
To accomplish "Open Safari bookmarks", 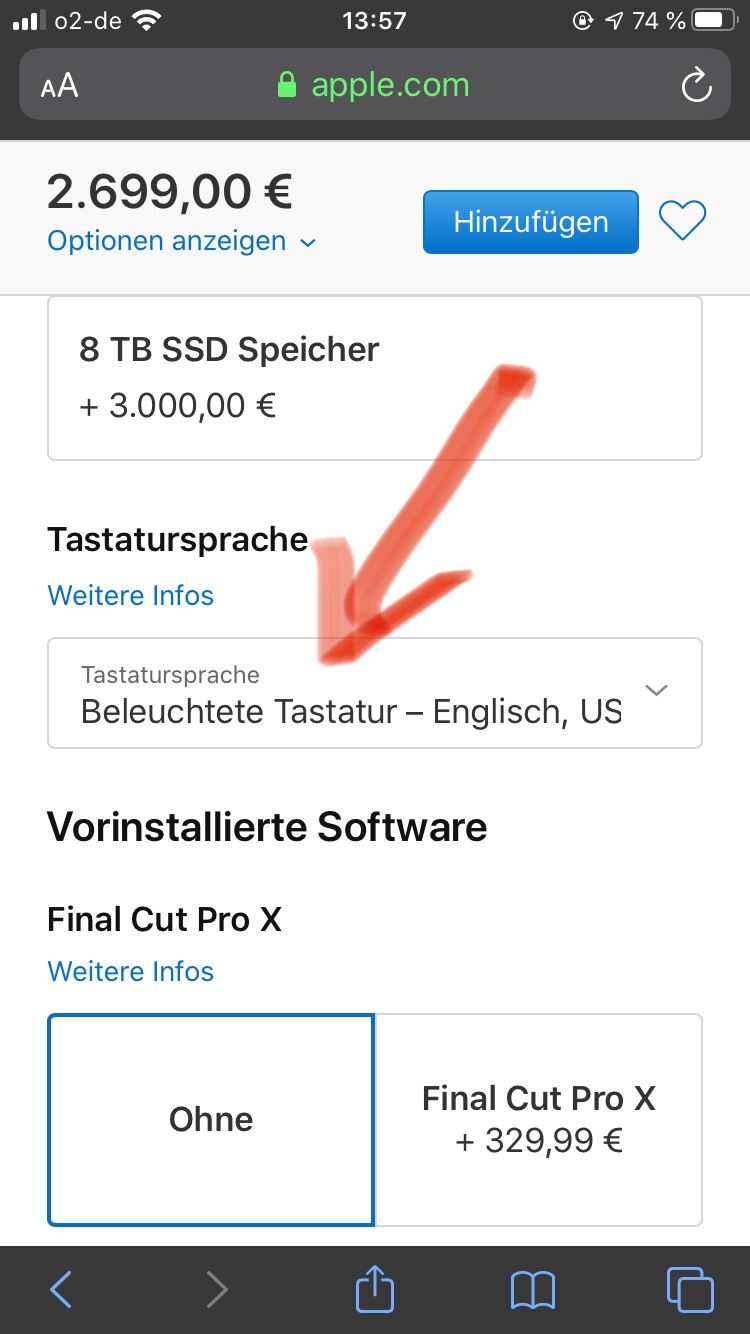I will pos(532,1289).
